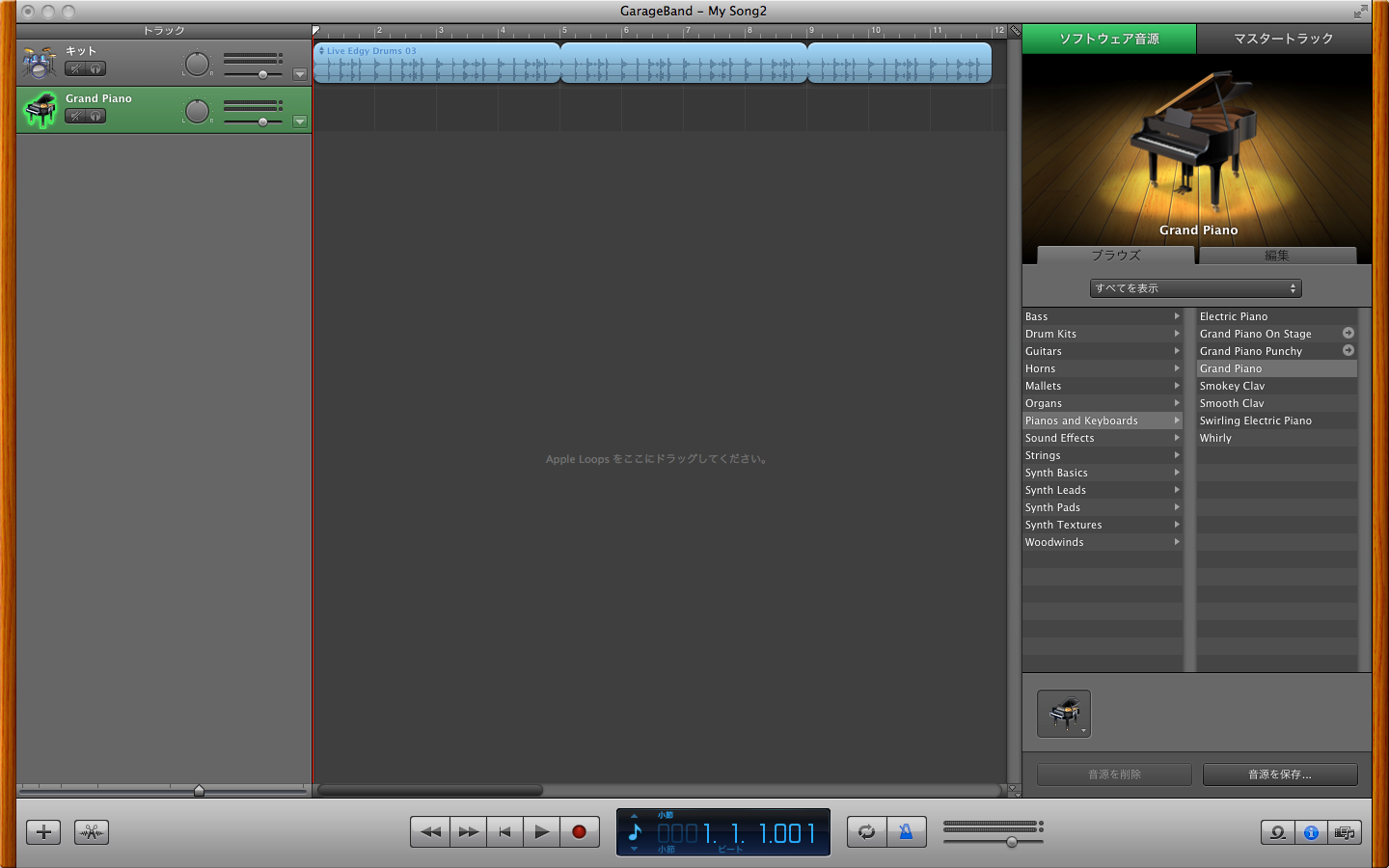Solo the キット drum track with headphones button
This screenshot has height=868, width=1389.
tap(95, 68)
